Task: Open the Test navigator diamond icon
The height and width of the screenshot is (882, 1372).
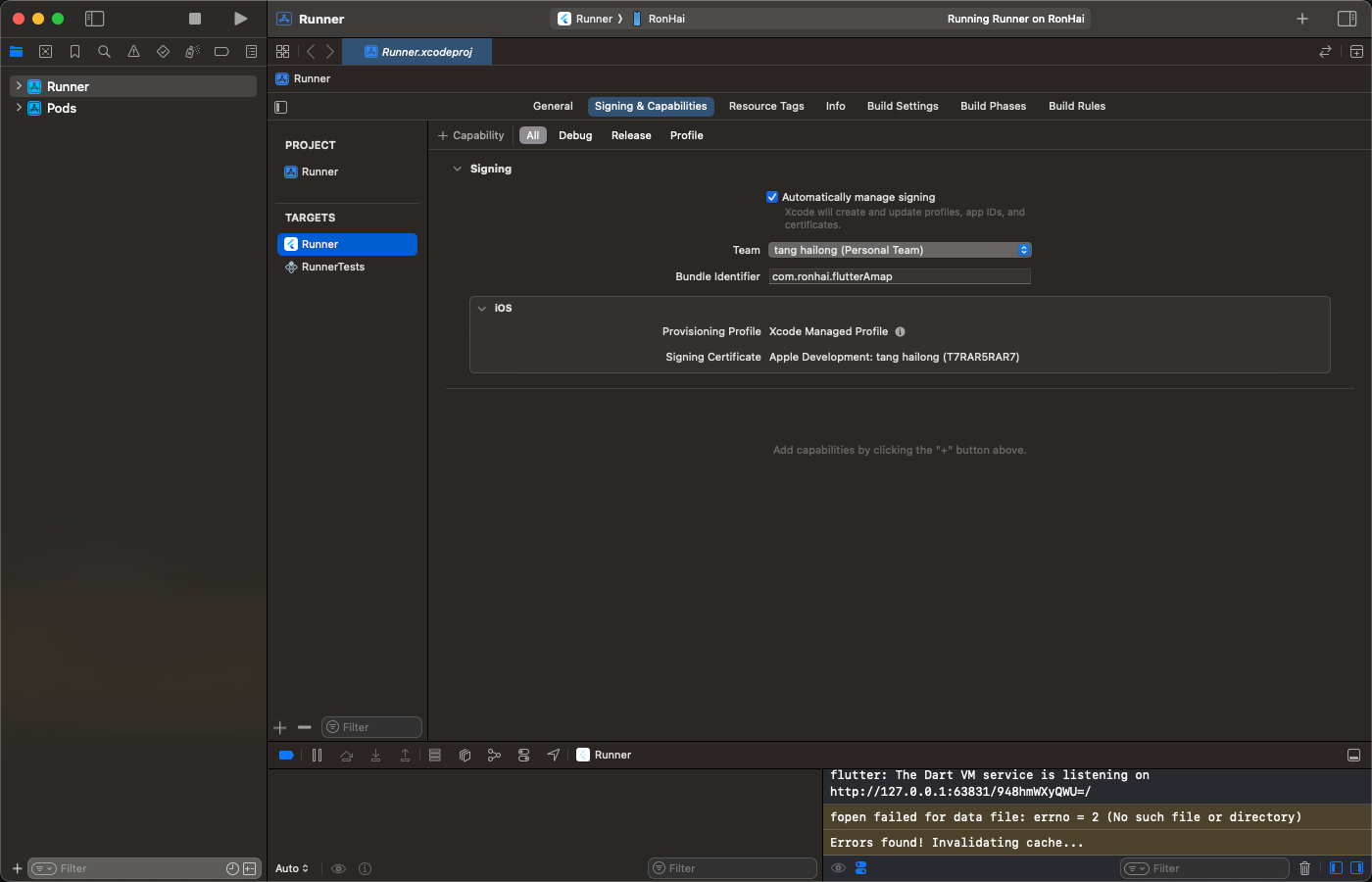Action: coord(163,52)
